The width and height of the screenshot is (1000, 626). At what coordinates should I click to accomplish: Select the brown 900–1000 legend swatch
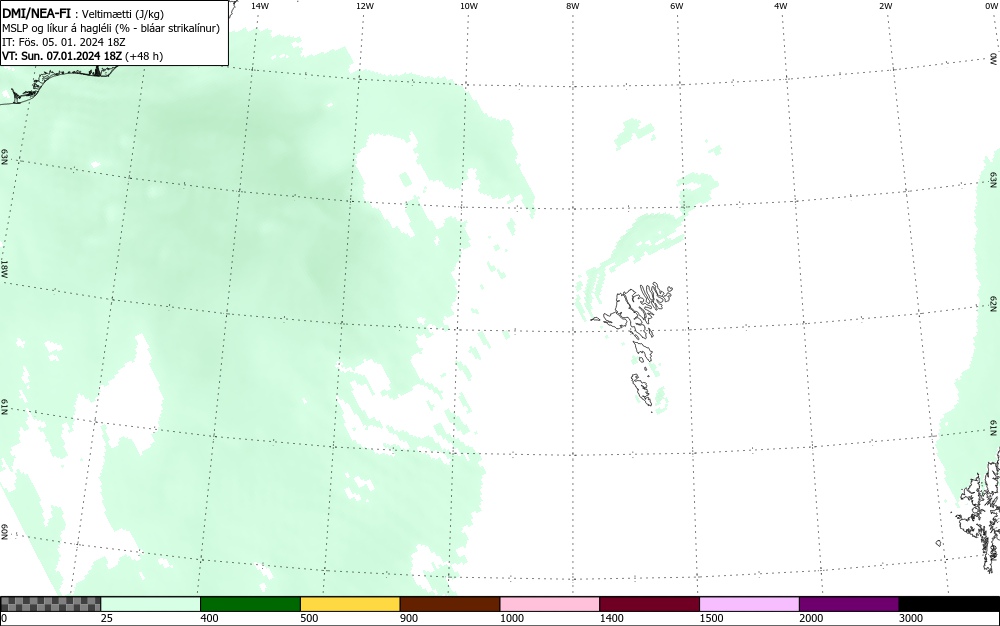[x=450, y=604]
